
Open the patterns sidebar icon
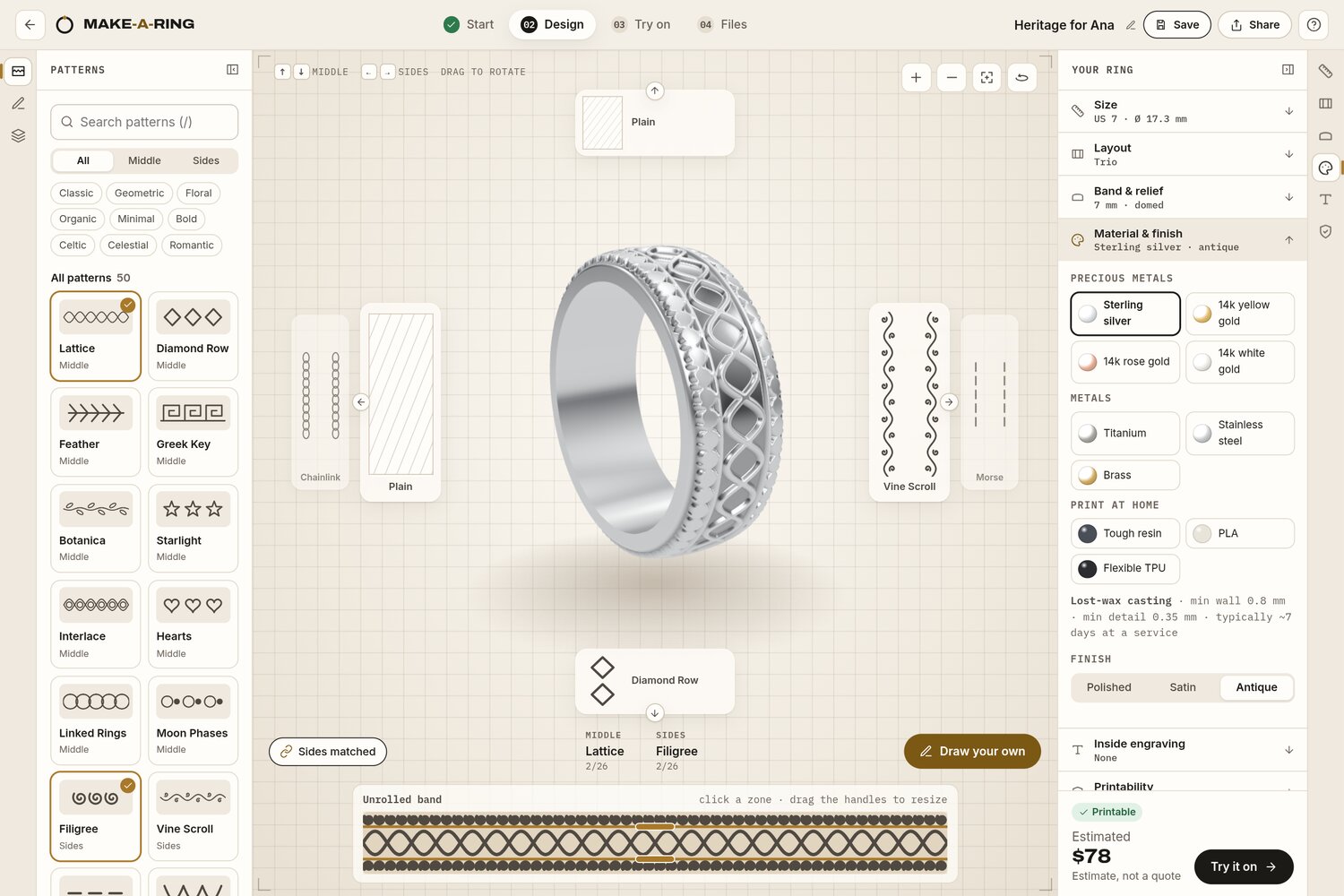pyautogui.click(x=18, y=71)
